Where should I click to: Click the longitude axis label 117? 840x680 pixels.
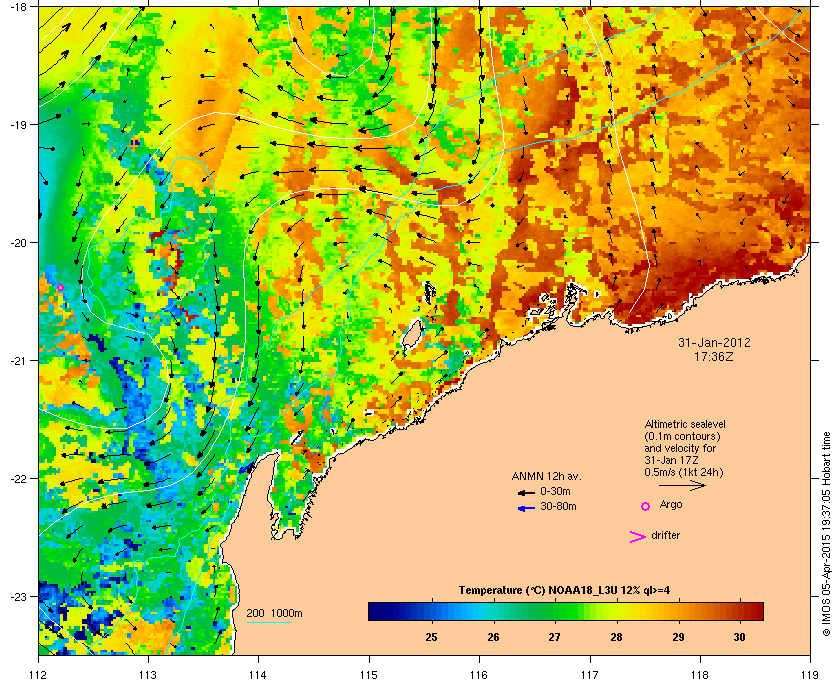tap(590, 674)
